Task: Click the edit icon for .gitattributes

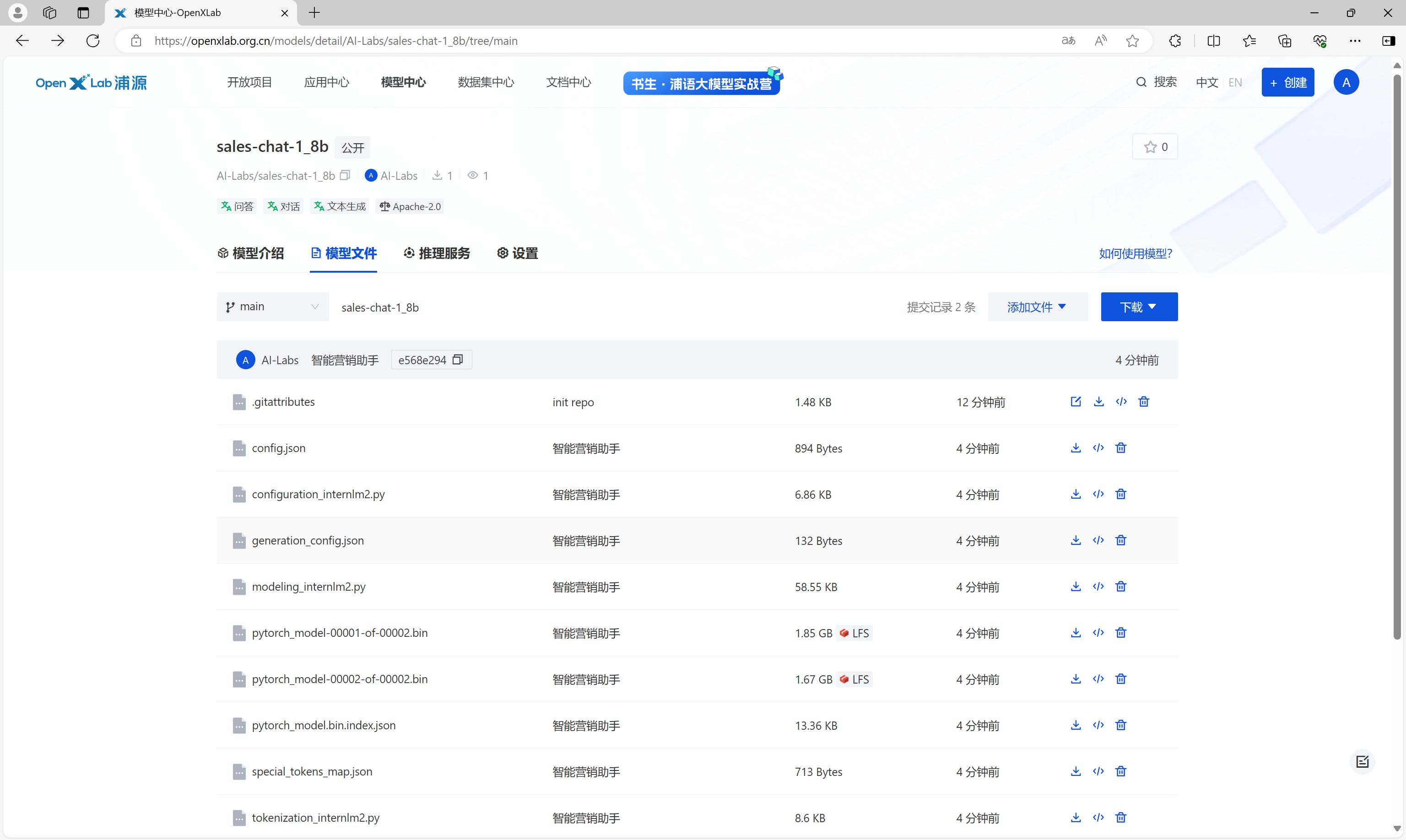Action: (1075, 401)
